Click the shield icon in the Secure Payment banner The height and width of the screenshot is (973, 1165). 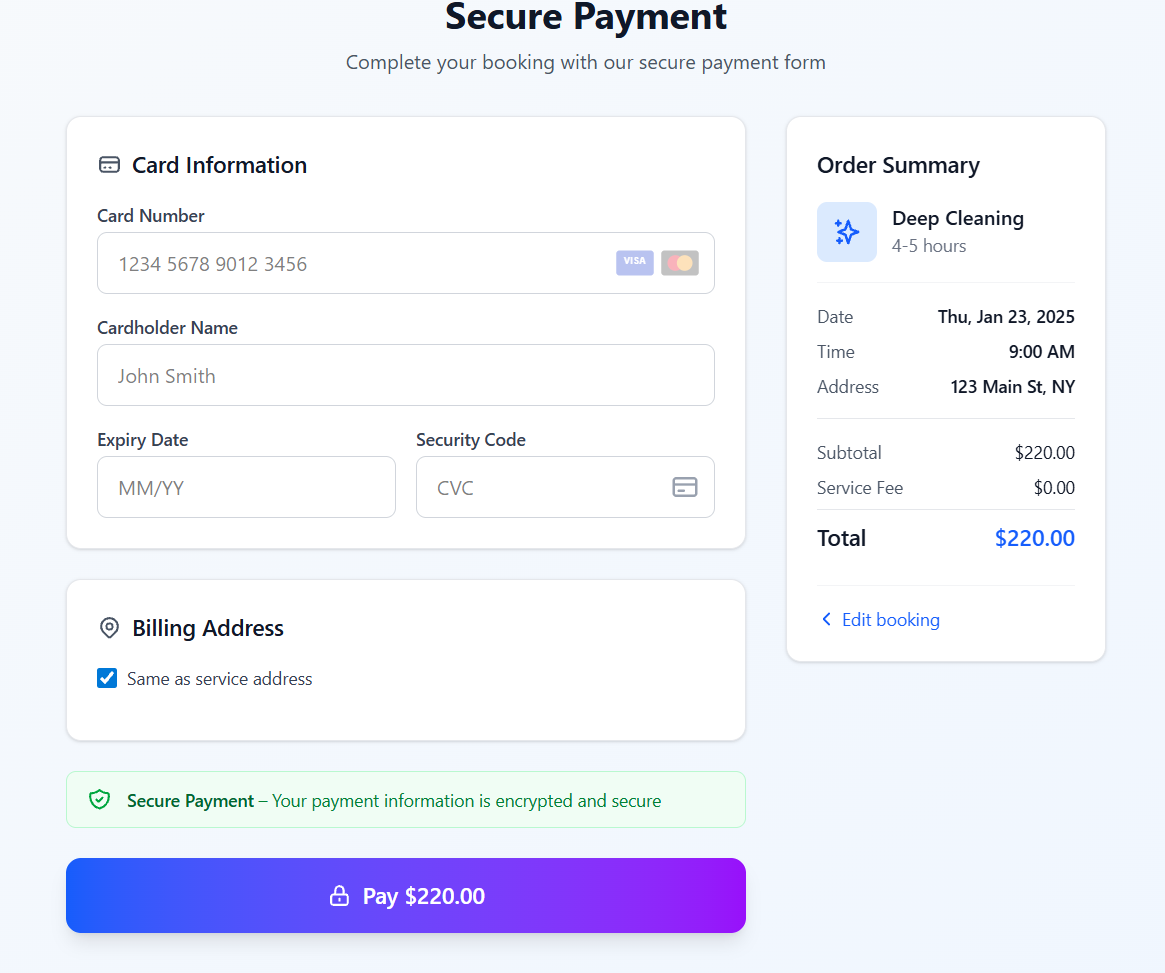[x=99, y=800]
